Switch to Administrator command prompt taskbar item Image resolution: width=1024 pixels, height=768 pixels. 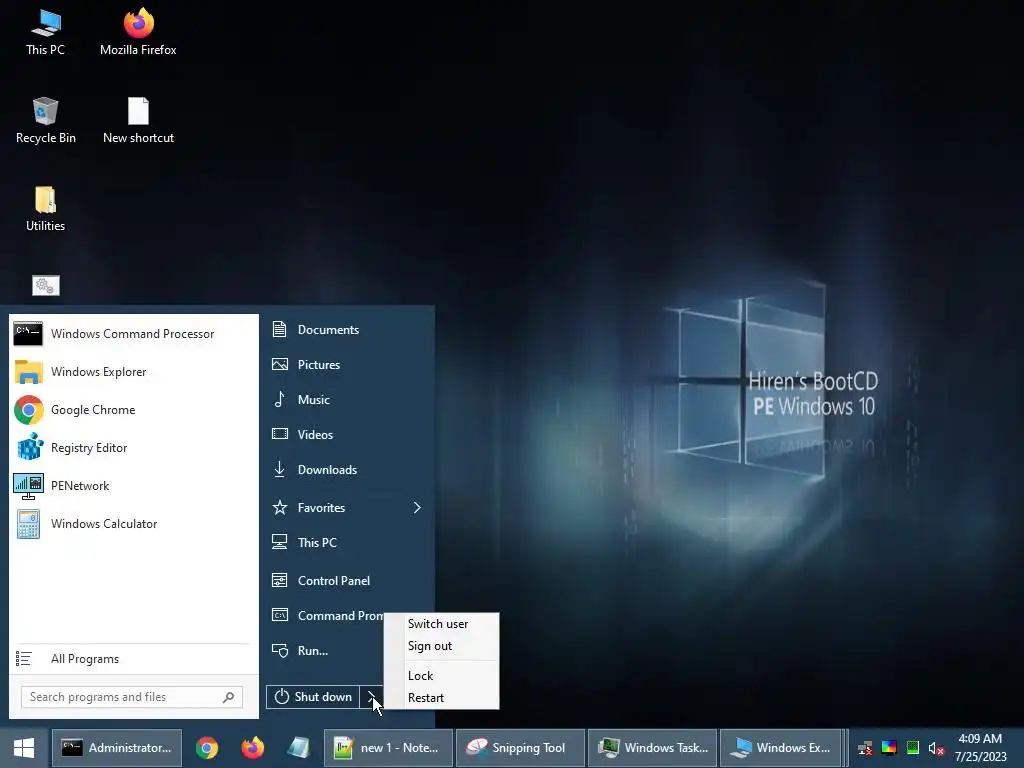point(117,748)
